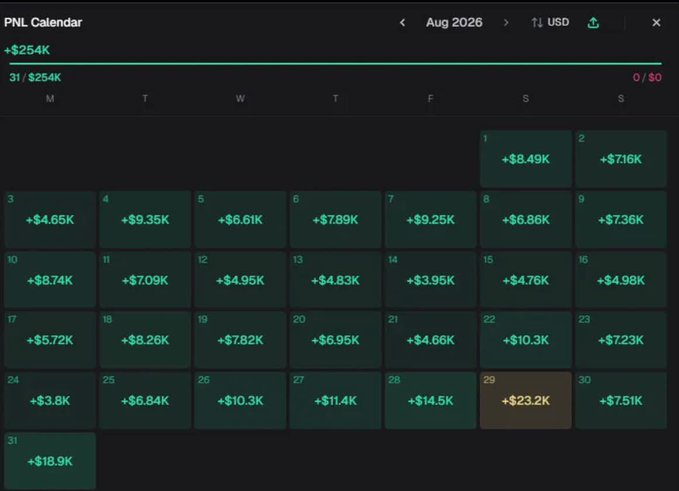Choose day 23 with +$7.23K
The image size is (679, 491).
[x=621, y=340]
